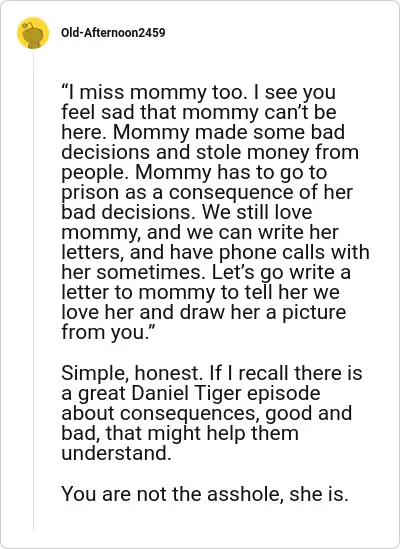Click the quoted paragraph starting "I miss mommy too"
The image size is (400, 549).
pyautogui.click(x=215, y=212)
